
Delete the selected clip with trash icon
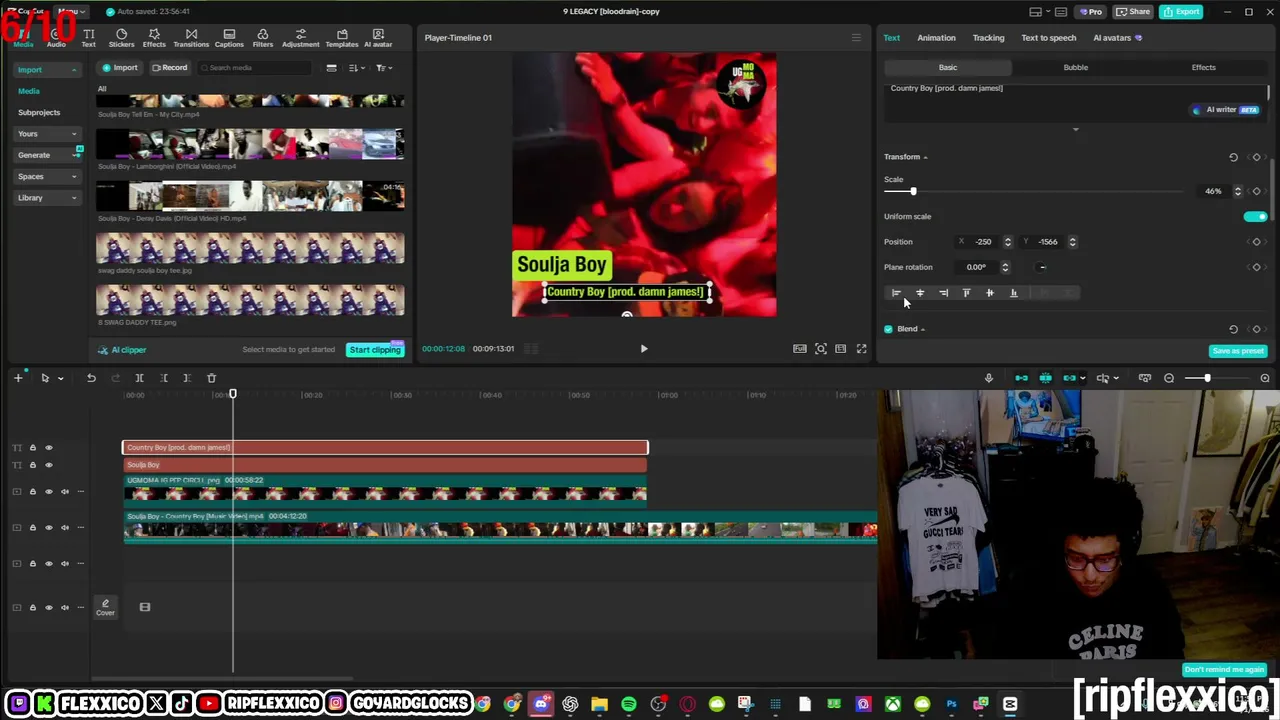[211, 378]
